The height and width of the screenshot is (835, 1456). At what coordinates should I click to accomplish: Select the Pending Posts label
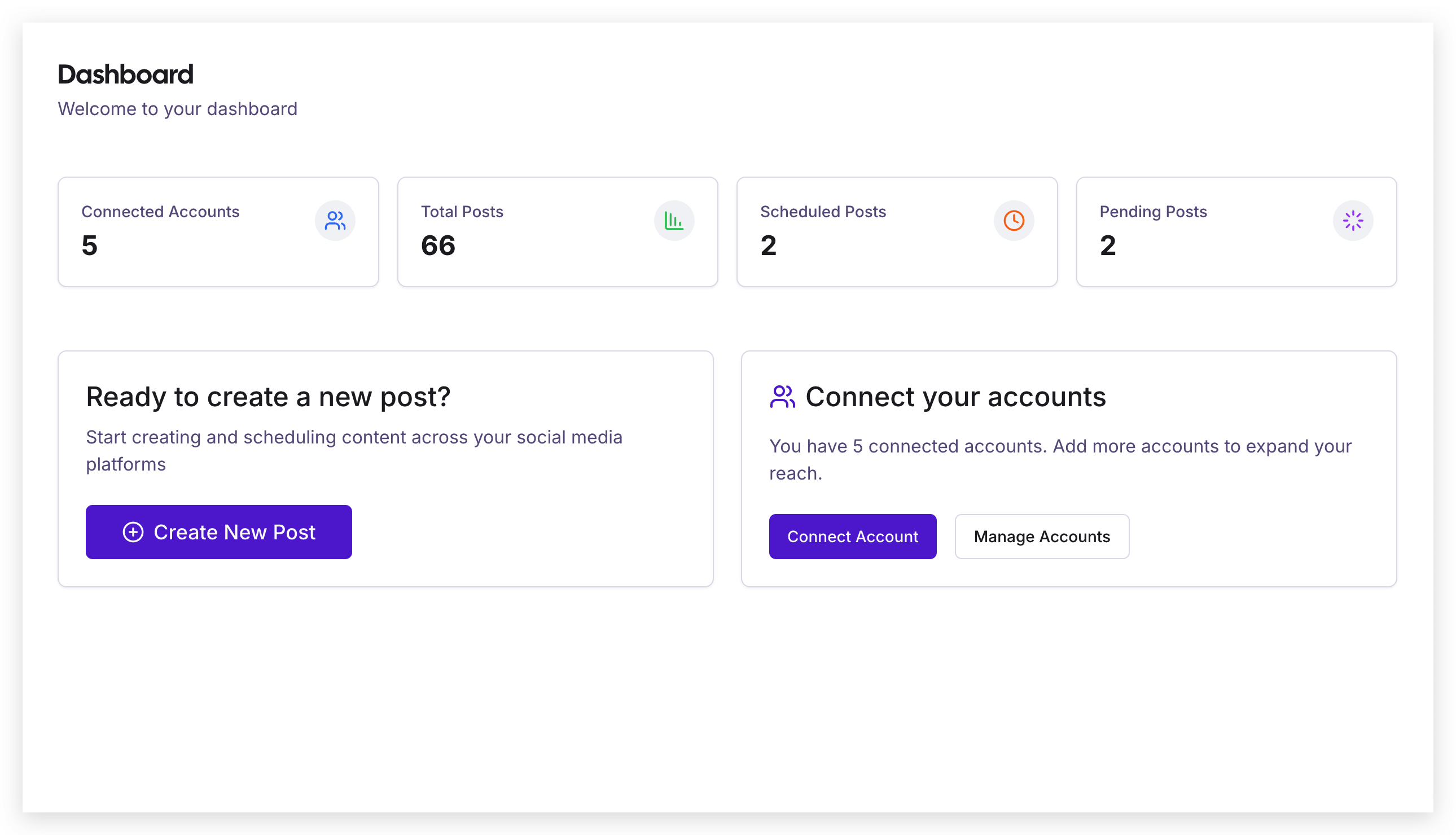coord(1153,212)
